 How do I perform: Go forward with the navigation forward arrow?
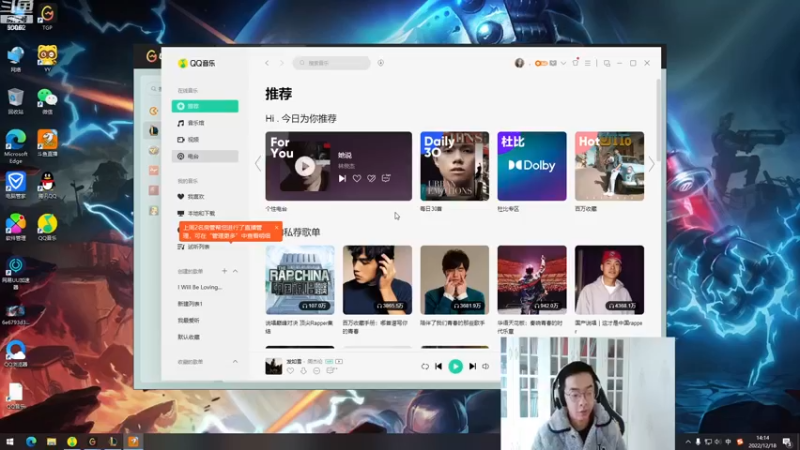(x=281, y=63)
